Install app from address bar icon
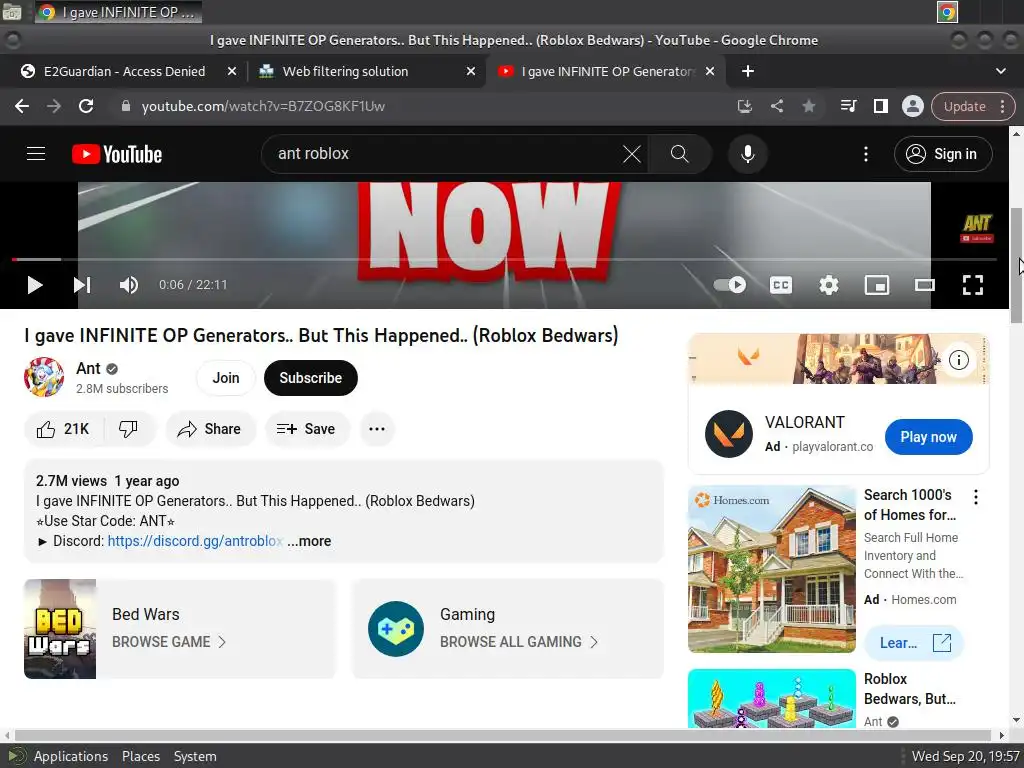1024x768 pixels. [x=744, y=106]
